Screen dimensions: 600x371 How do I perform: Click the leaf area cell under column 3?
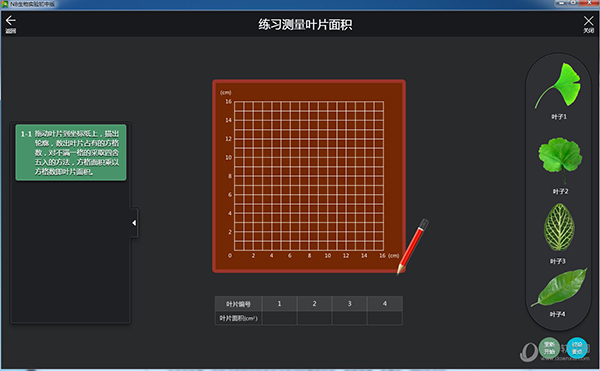pyautogui.click(x=349, y=318)
